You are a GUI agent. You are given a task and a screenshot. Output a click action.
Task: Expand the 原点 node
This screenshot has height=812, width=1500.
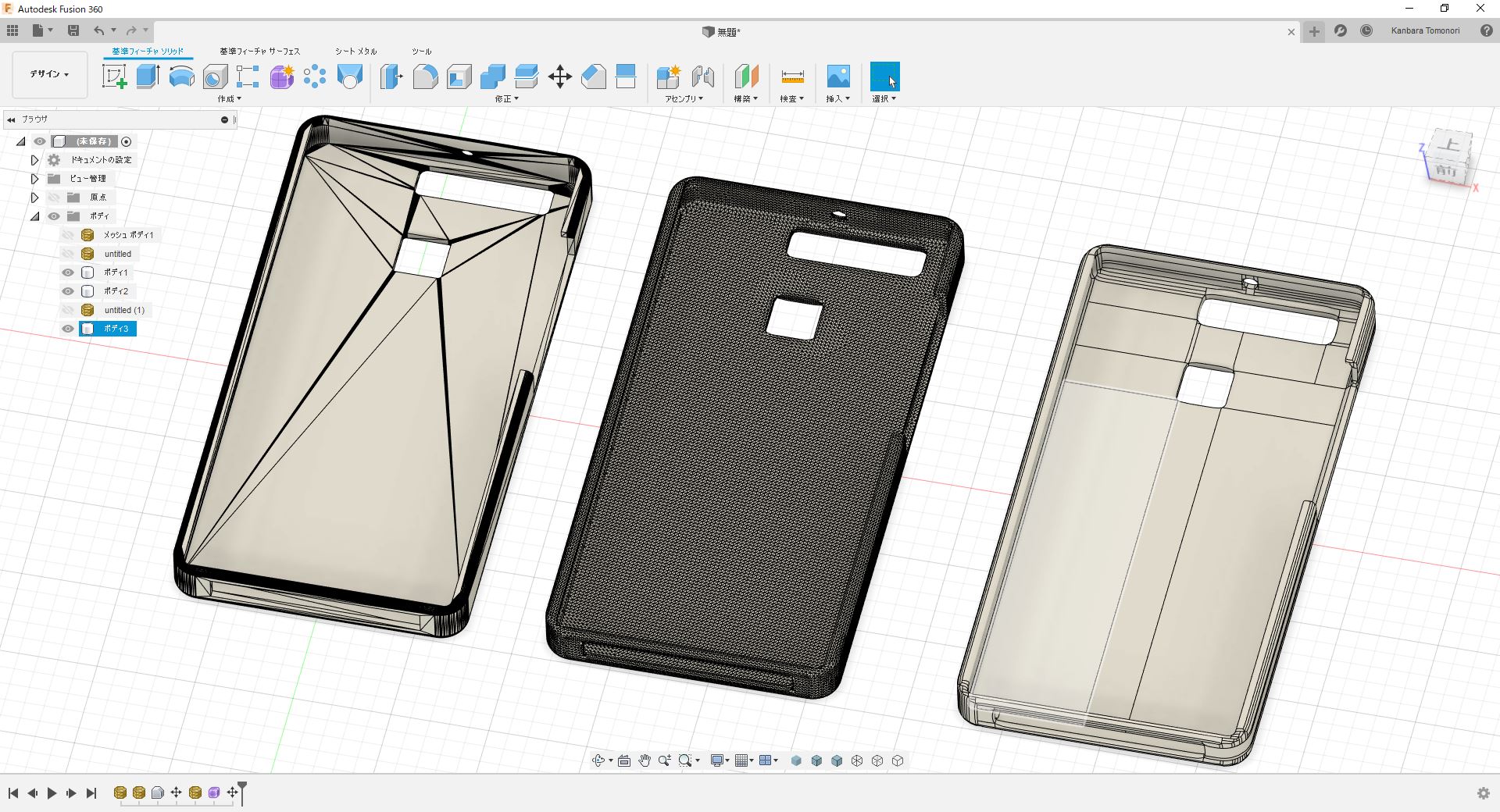tap(34, 198)
